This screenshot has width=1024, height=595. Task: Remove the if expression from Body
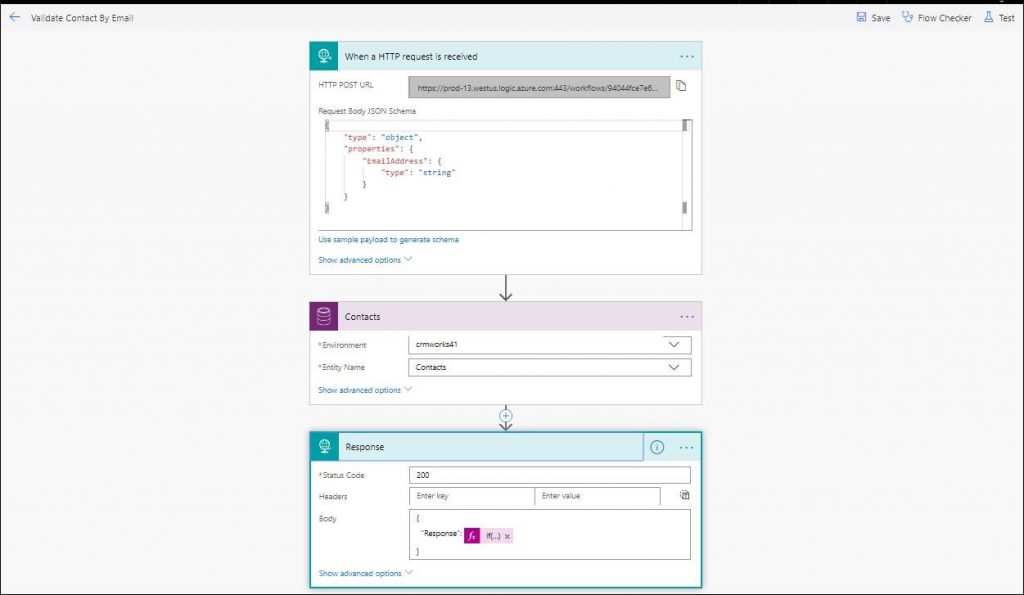(506, 536)
